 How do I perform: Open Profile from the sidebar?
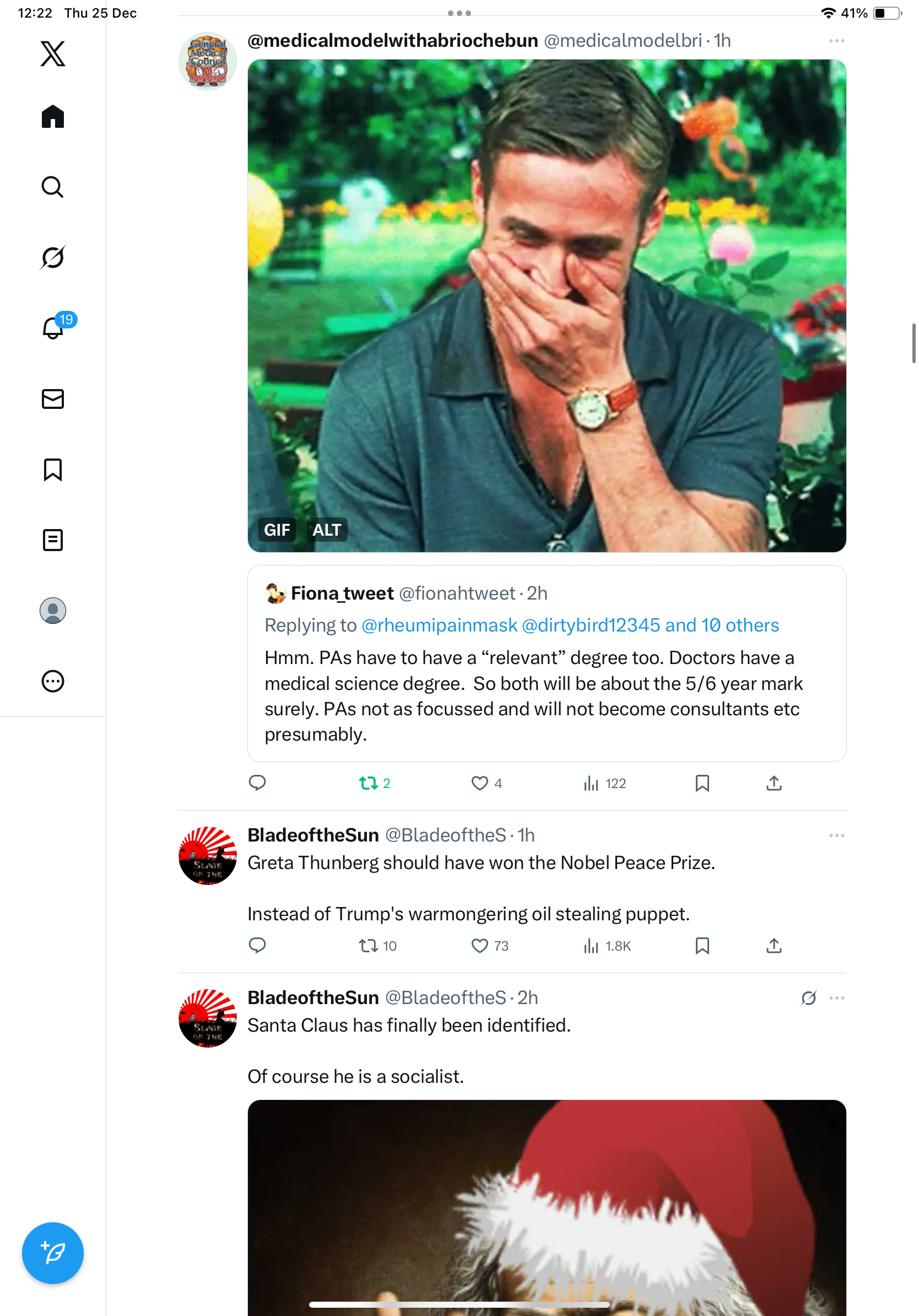point(53,611)
